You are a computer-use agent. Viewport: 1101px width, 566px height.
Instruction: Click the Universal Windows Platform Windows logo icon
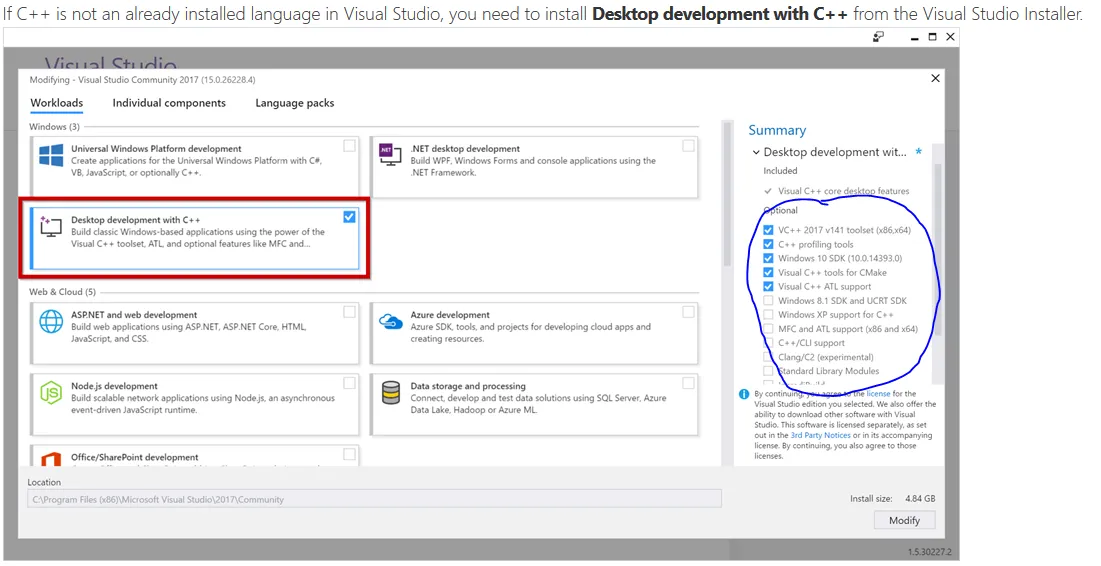[x=51, y=155]
